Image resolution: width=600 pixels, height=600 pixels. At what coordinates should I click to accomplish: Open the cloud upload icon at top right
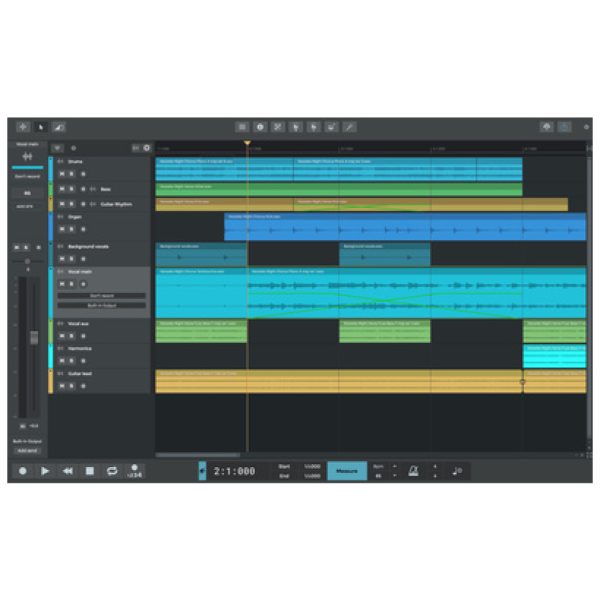547,127
